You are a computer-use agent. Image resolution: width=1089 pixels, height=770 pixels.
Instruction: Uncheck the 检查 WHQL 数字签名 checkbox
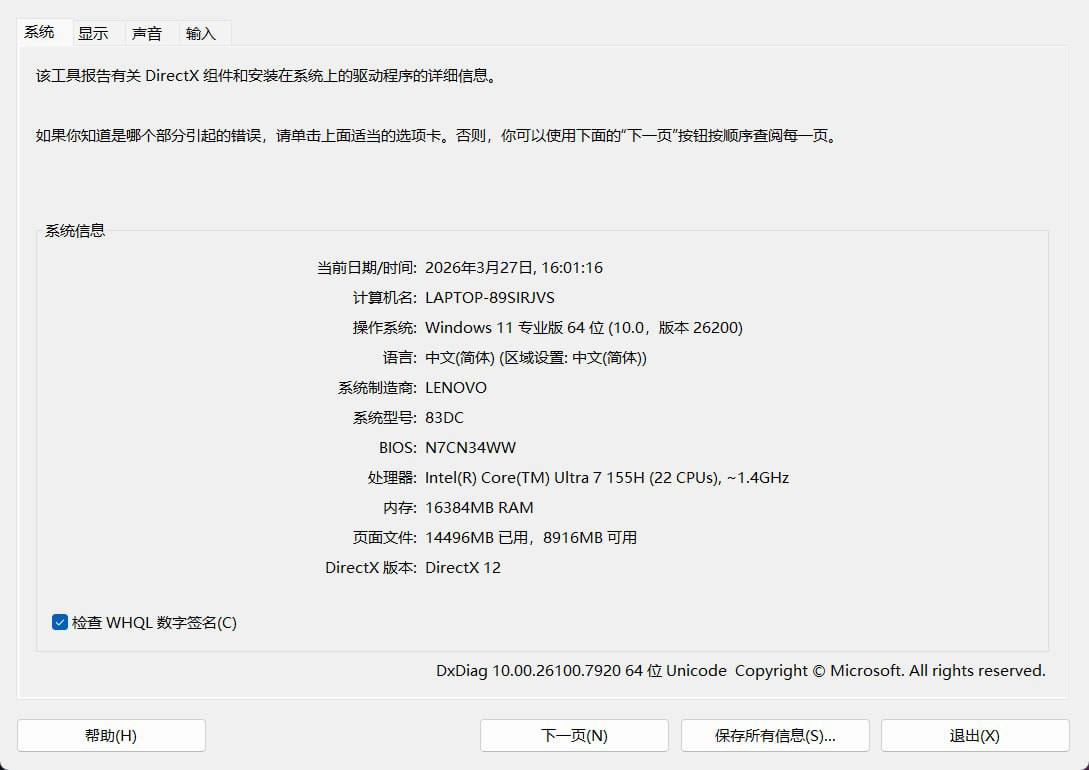pyautogui.click(x=60, y=623)
